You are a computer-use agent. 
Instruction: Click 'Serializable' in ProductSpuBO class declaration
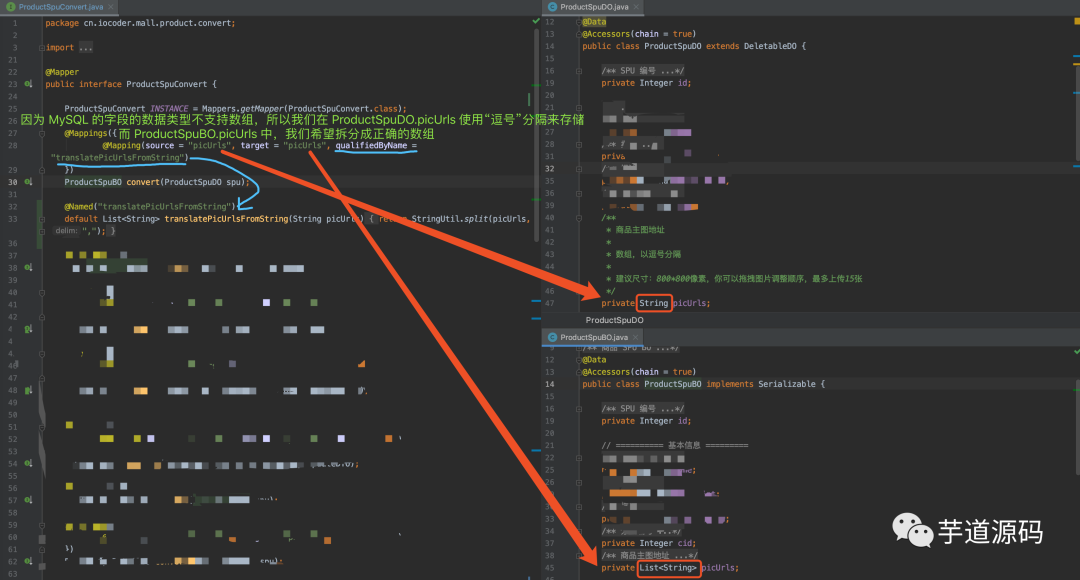pyautogui.click(x=787, y=384)
